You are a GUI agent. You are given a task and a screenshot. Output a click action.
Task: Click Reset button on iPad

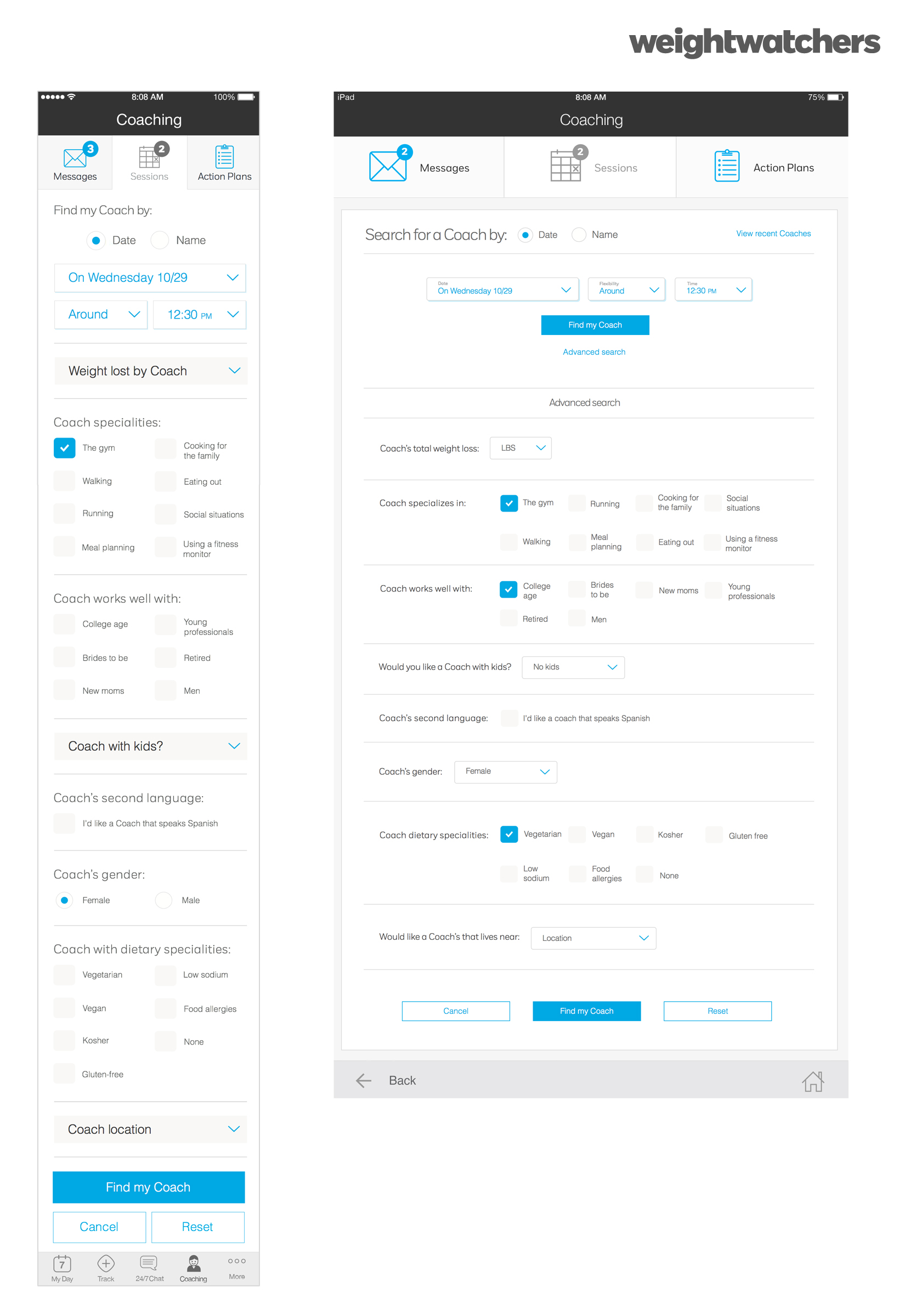point(717,1011)
